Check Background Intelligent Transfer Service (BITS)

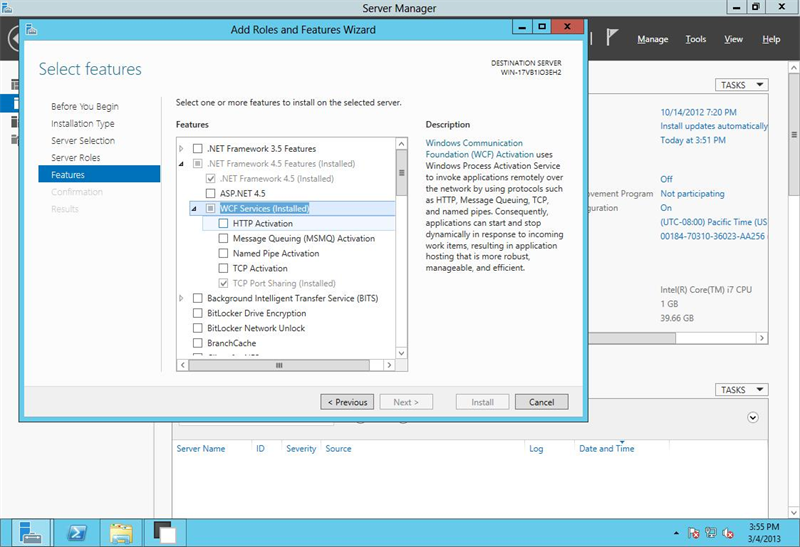(x=197, y=298)
